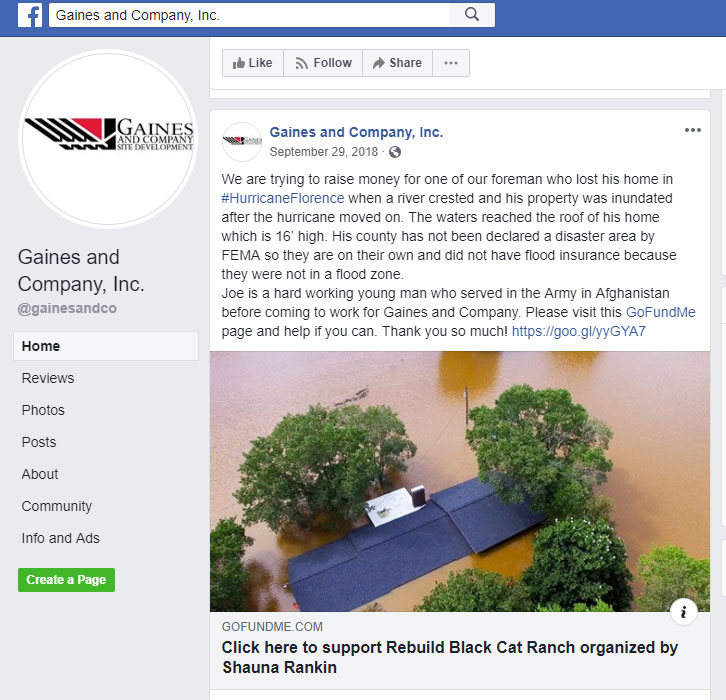The height and width of the screenshot is (700, 726).
Task: Select Info and Ads in sidebar
Action: click(x=60, y=538)
